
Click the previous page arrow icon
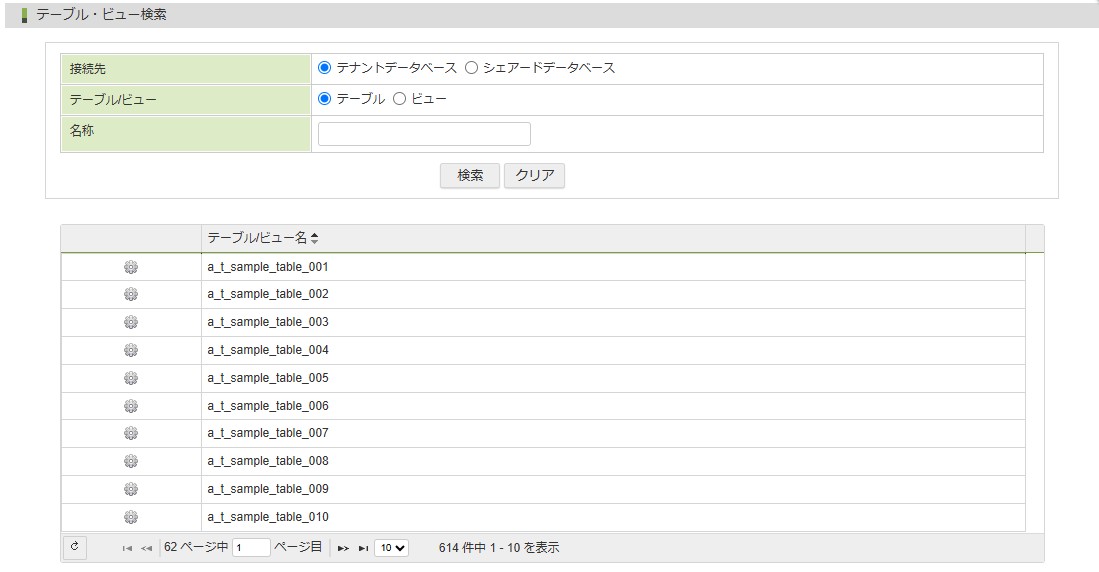146,548
